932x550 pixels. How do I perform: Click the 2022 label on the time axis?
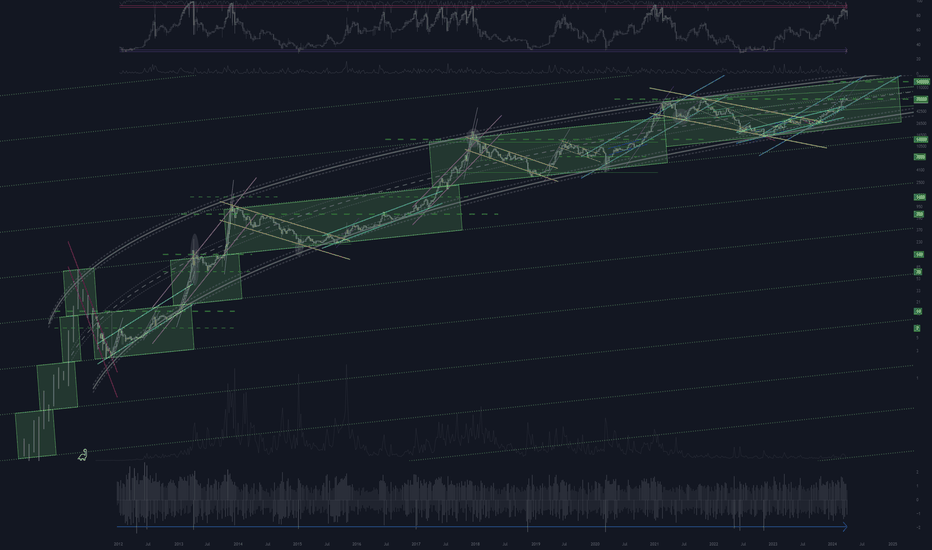click(713, 543)
